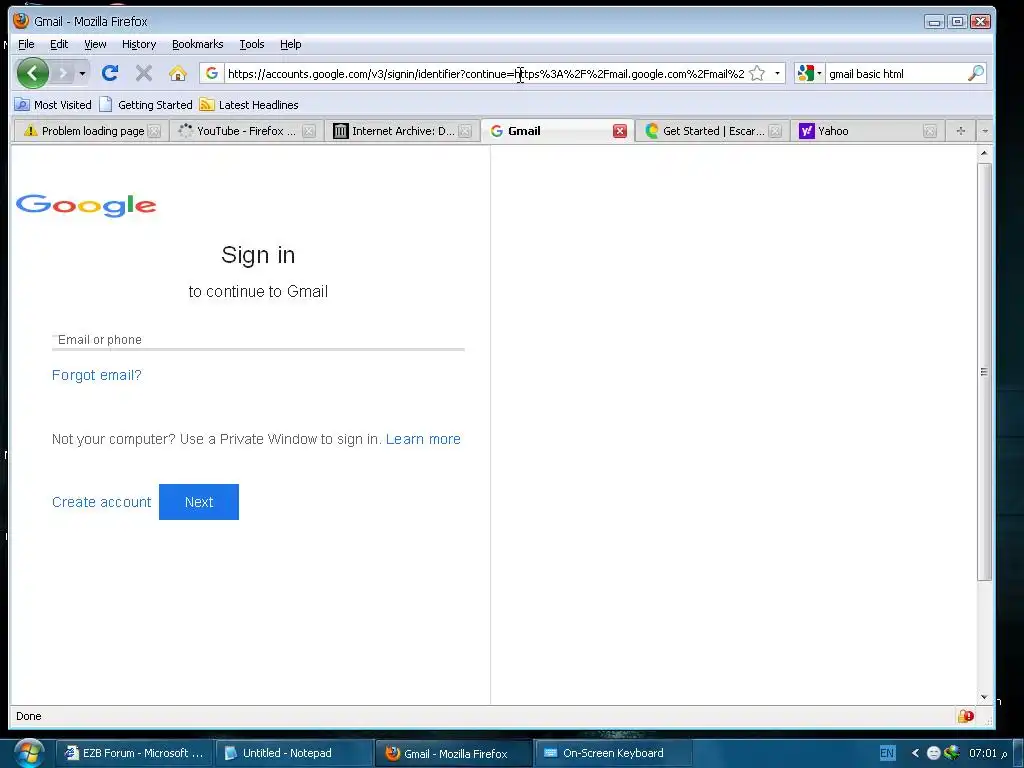Viewport: 1024px width, 768px height.
Task: Click the URL address bar field
Action: 486,74
